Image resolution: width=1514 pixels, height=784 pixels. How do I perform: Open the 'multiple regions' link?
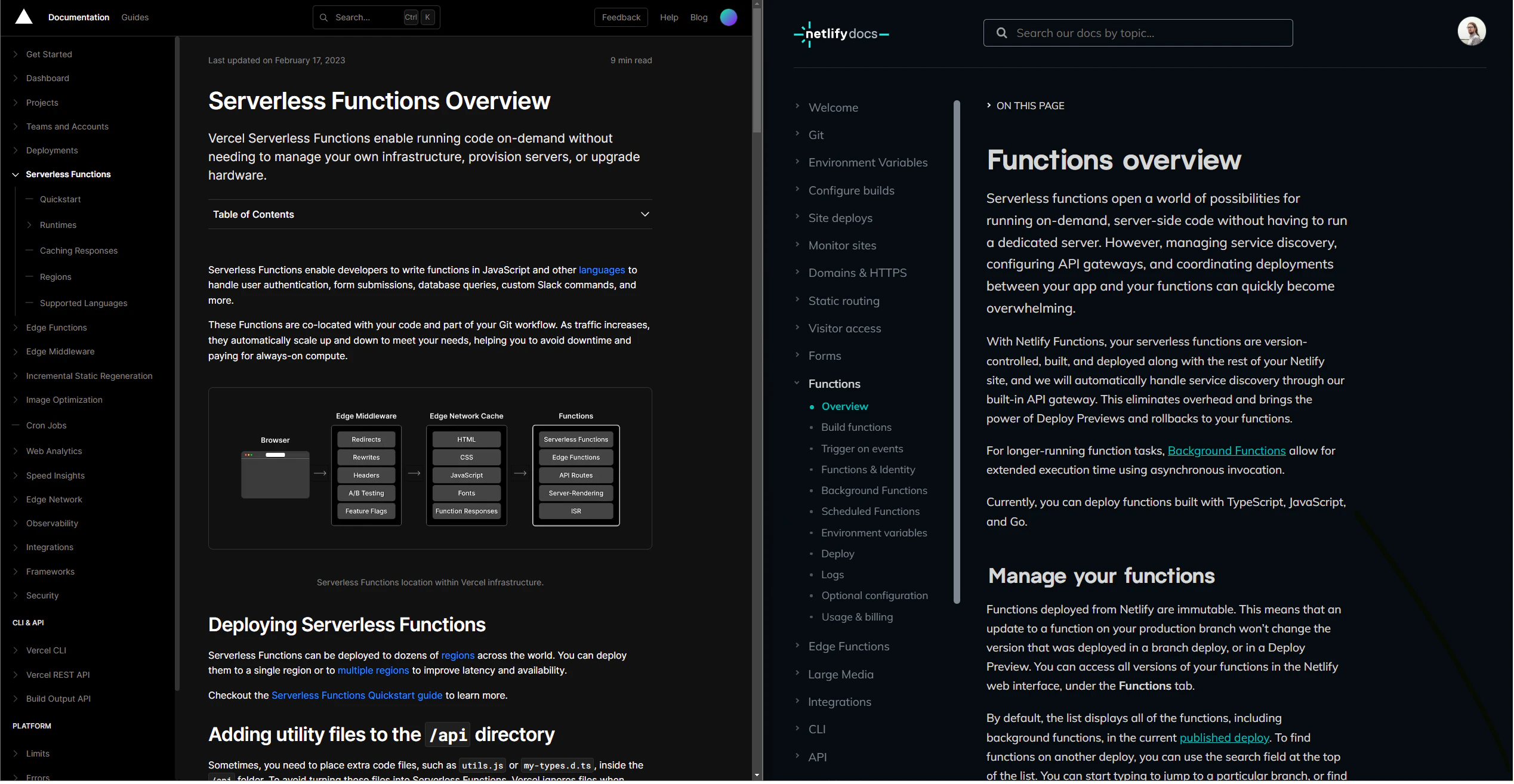point(373,670)
